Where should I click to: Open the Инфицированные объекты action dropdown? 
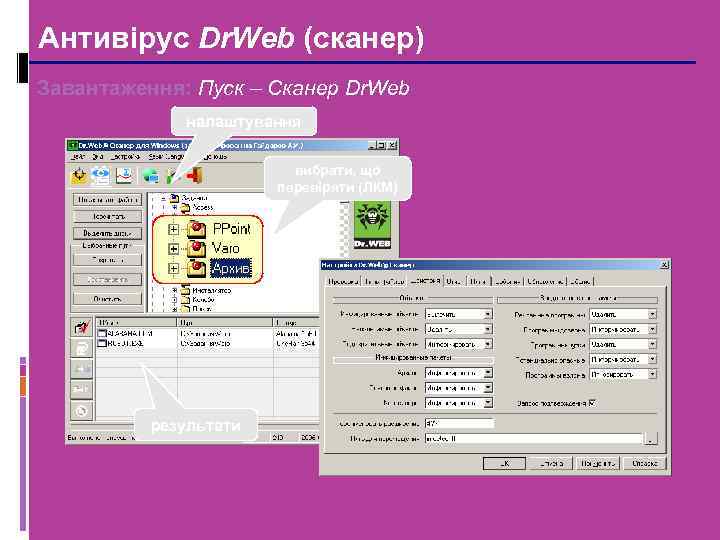tap(458, 314)
